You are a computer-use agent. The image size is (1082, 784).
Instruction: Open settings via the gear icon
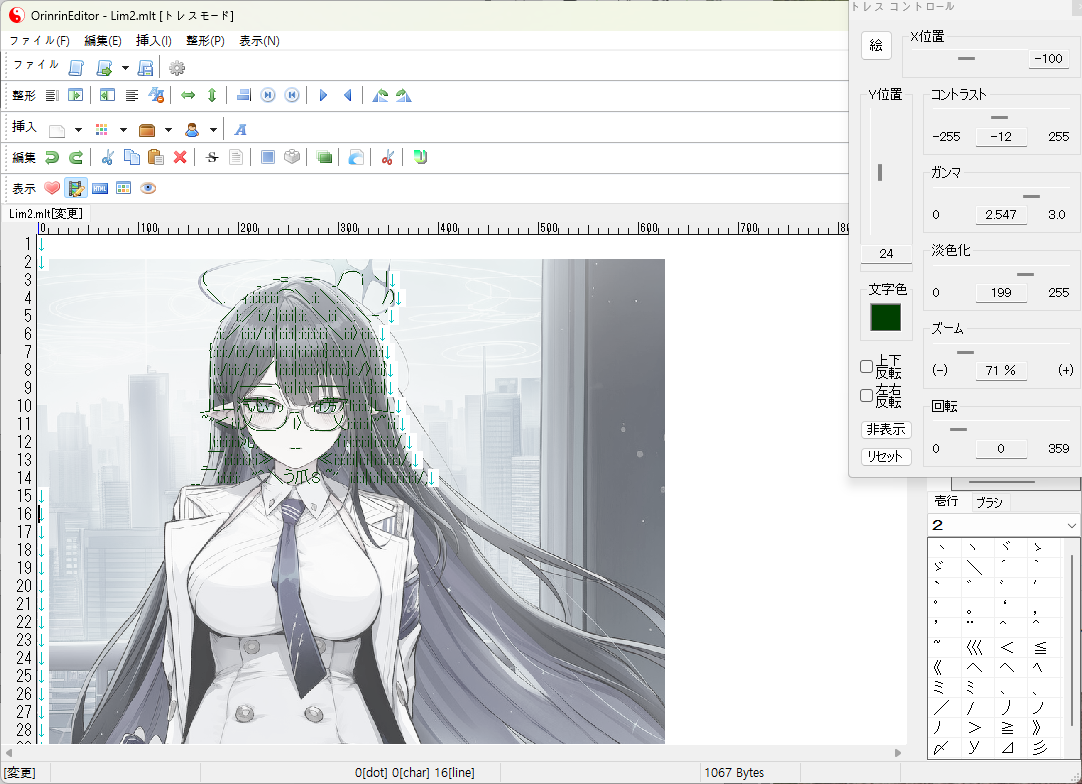point(177,68)
